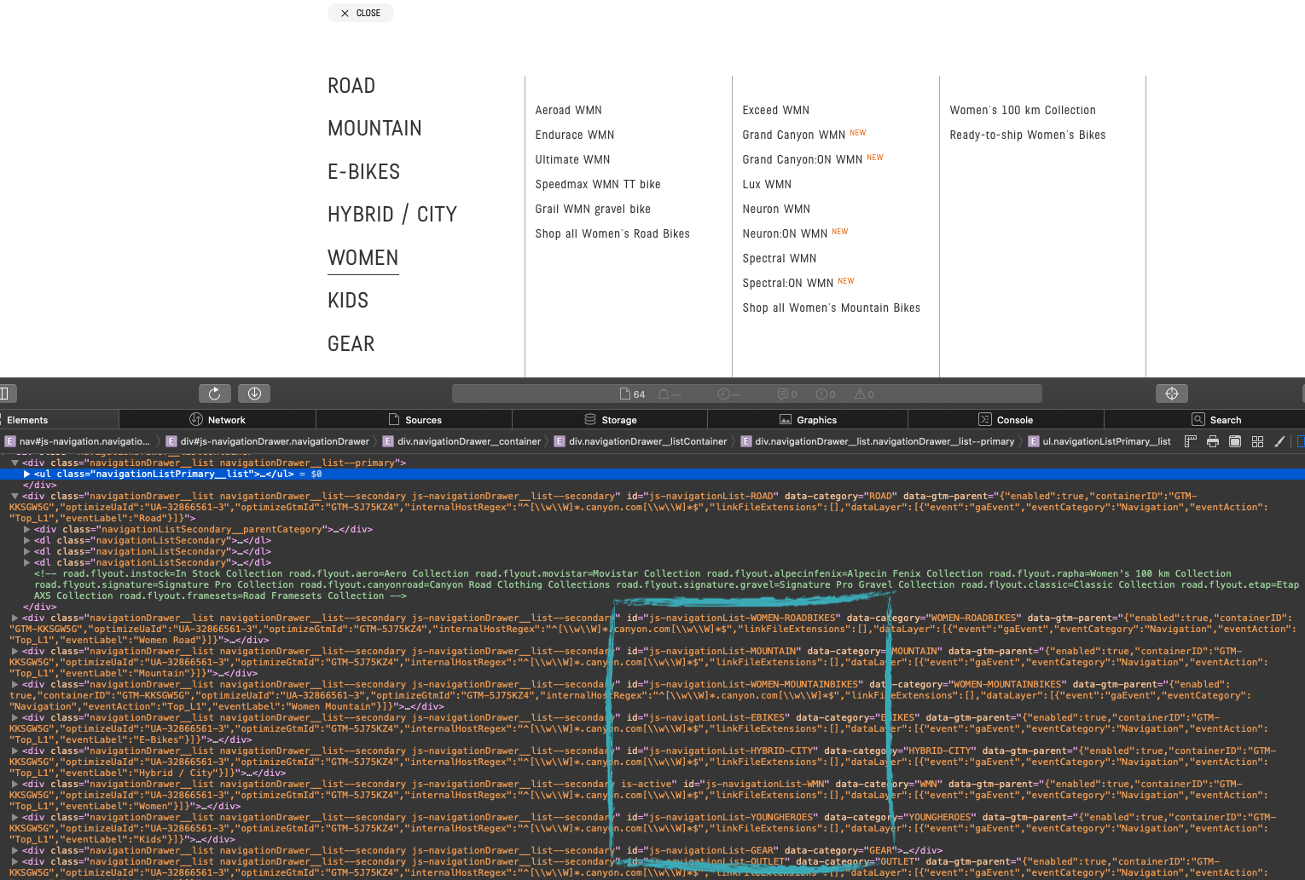Toggle print media styles with printer icon

pos(1213,441)
